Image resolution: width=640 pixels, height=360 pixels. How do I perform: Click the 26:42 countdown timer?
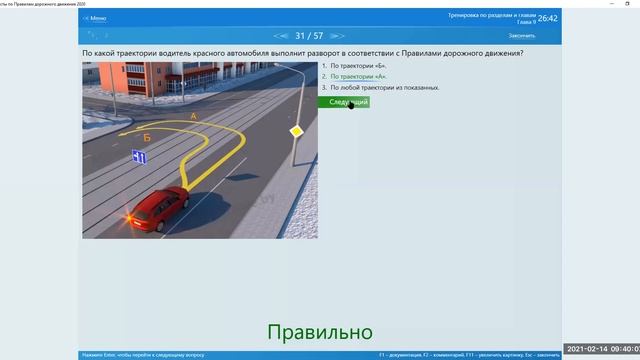coord(548,18)
